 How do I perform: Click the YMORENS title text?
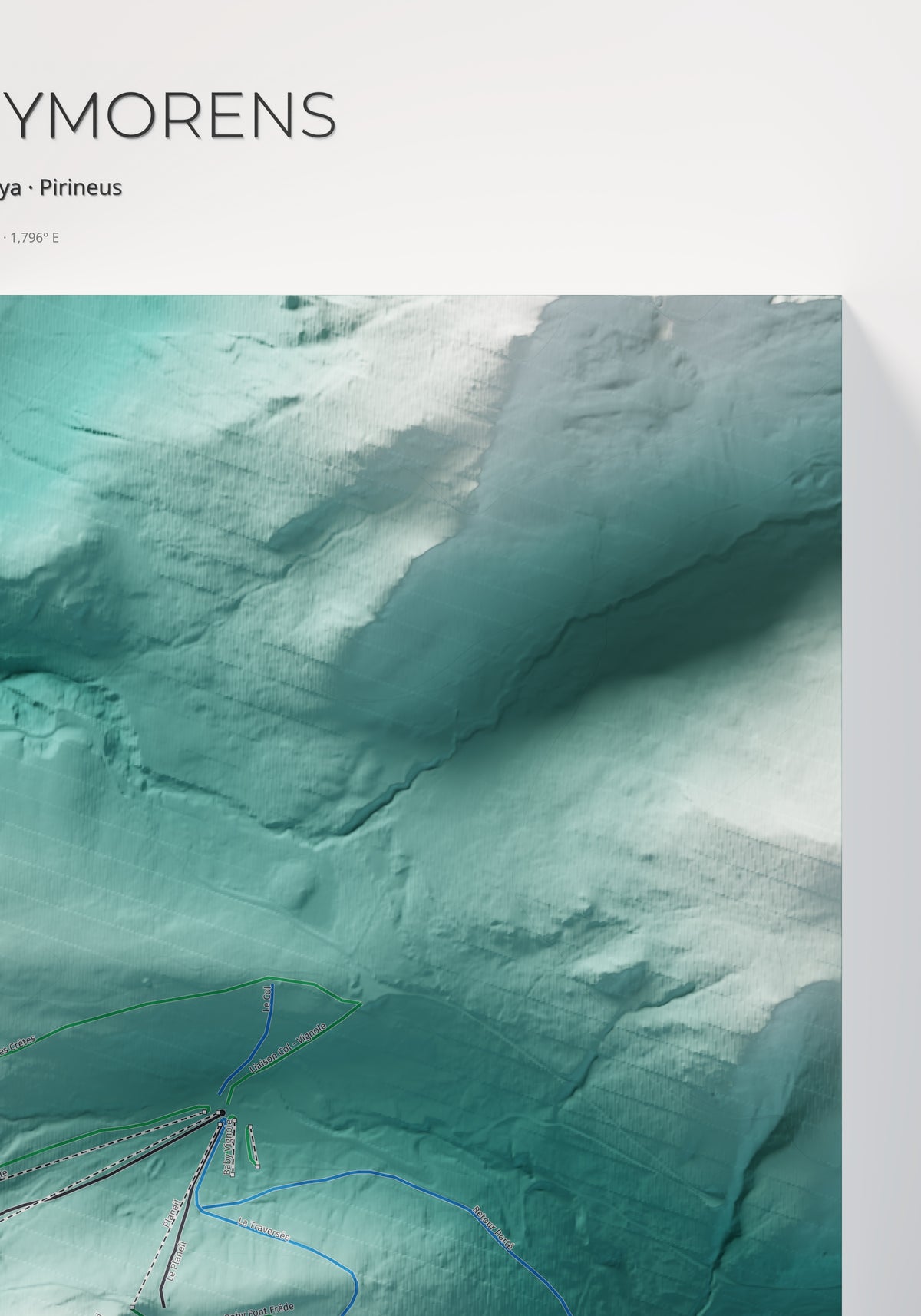coord(168,115)
